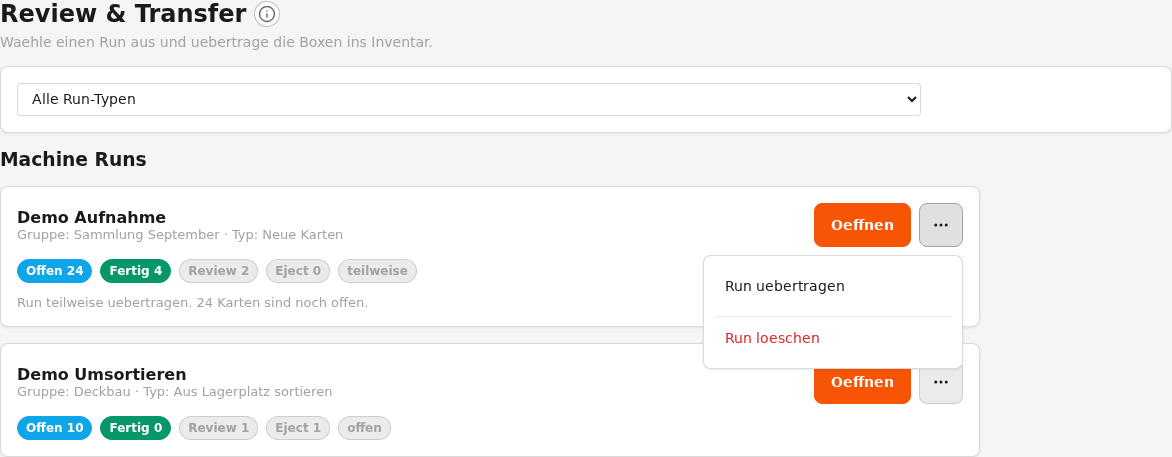Click 'Gruppe: Deckbau' subtitle text
This screenshot has width=1172, height=457.
(74, 392)
